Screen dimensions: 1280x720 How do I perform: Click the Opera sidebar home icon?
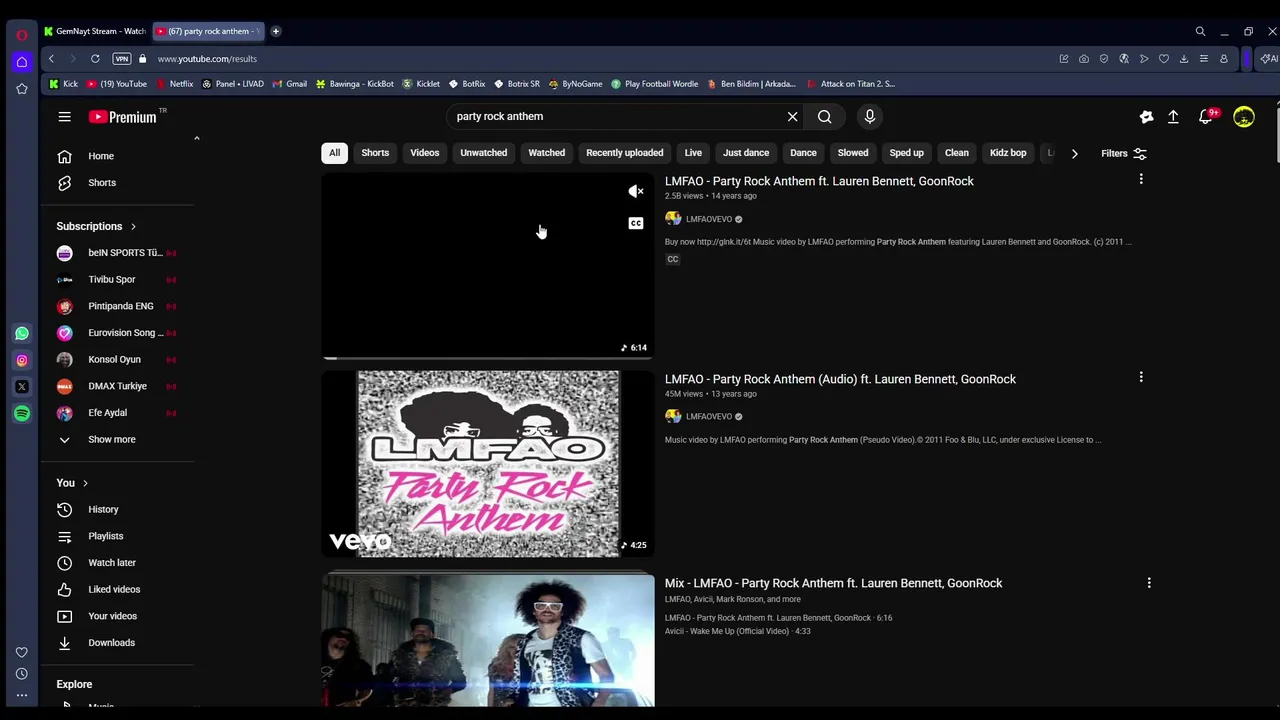pyautogui.click(x=21, y=62)
